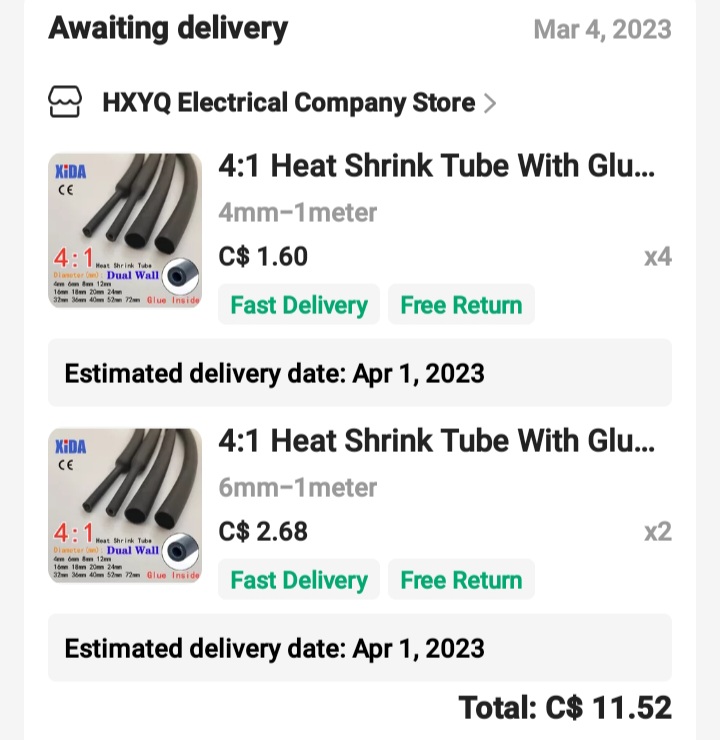This screenshot has width=720, height=740.
Task: Tap the 4mm item's estimated delivery date bar
Action: tap(360, 373)
